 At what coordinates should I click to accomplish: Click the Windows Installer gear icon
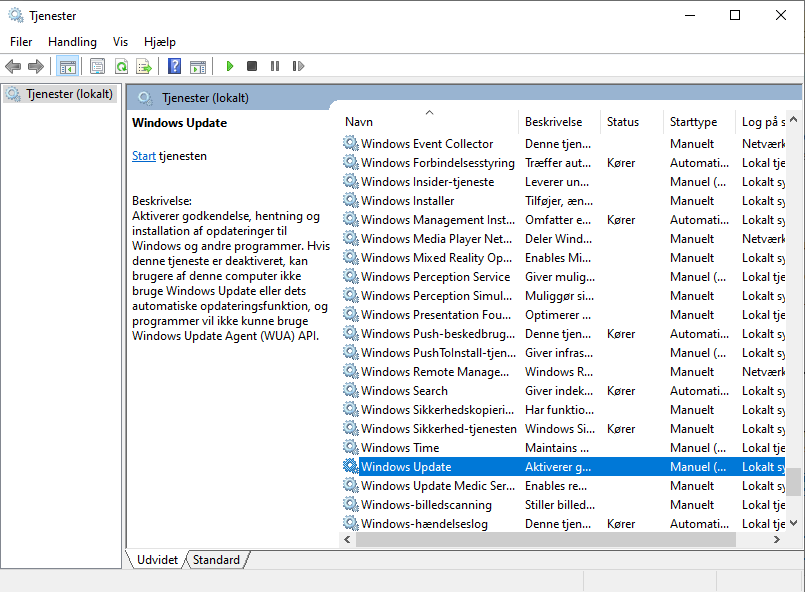point(351,200)
